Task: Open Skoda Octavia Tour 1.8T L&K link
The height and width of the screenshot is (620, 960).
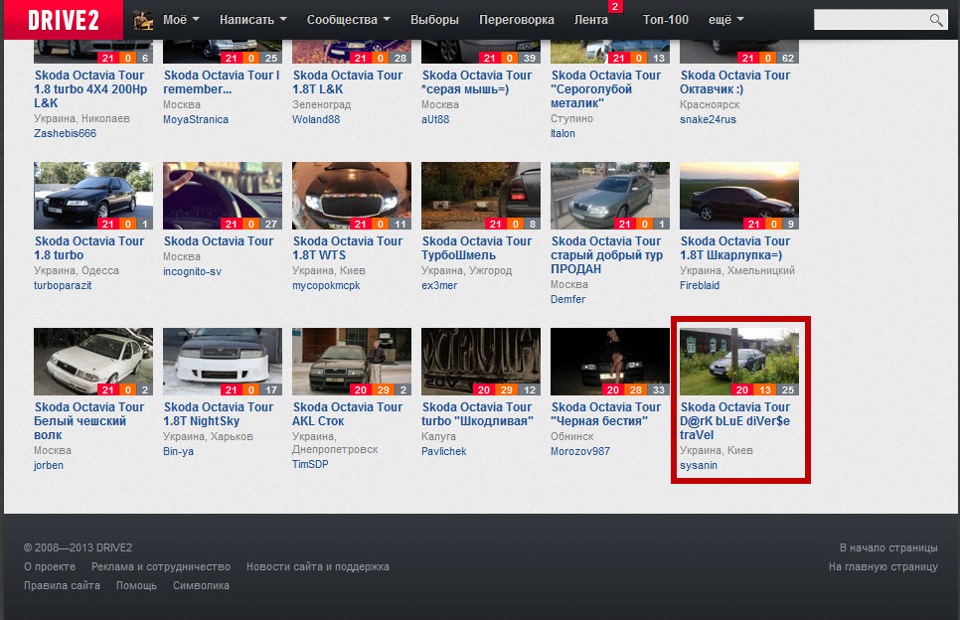Action: coord(347,82)
